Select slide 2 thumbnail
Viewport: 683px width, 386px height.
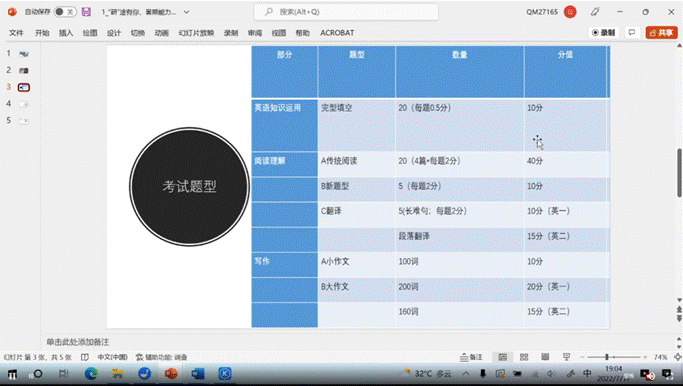[24, 70]
